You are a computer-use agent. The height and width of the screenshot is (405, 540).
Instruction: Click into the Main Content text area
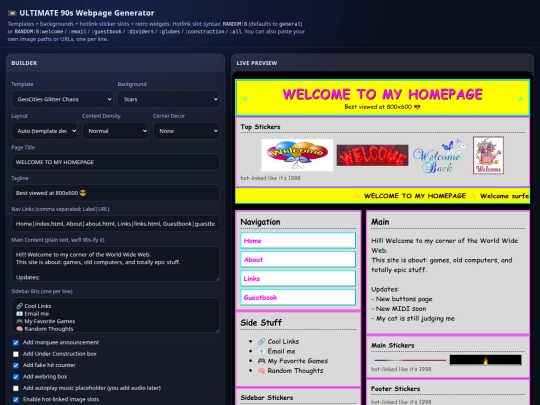115,264
